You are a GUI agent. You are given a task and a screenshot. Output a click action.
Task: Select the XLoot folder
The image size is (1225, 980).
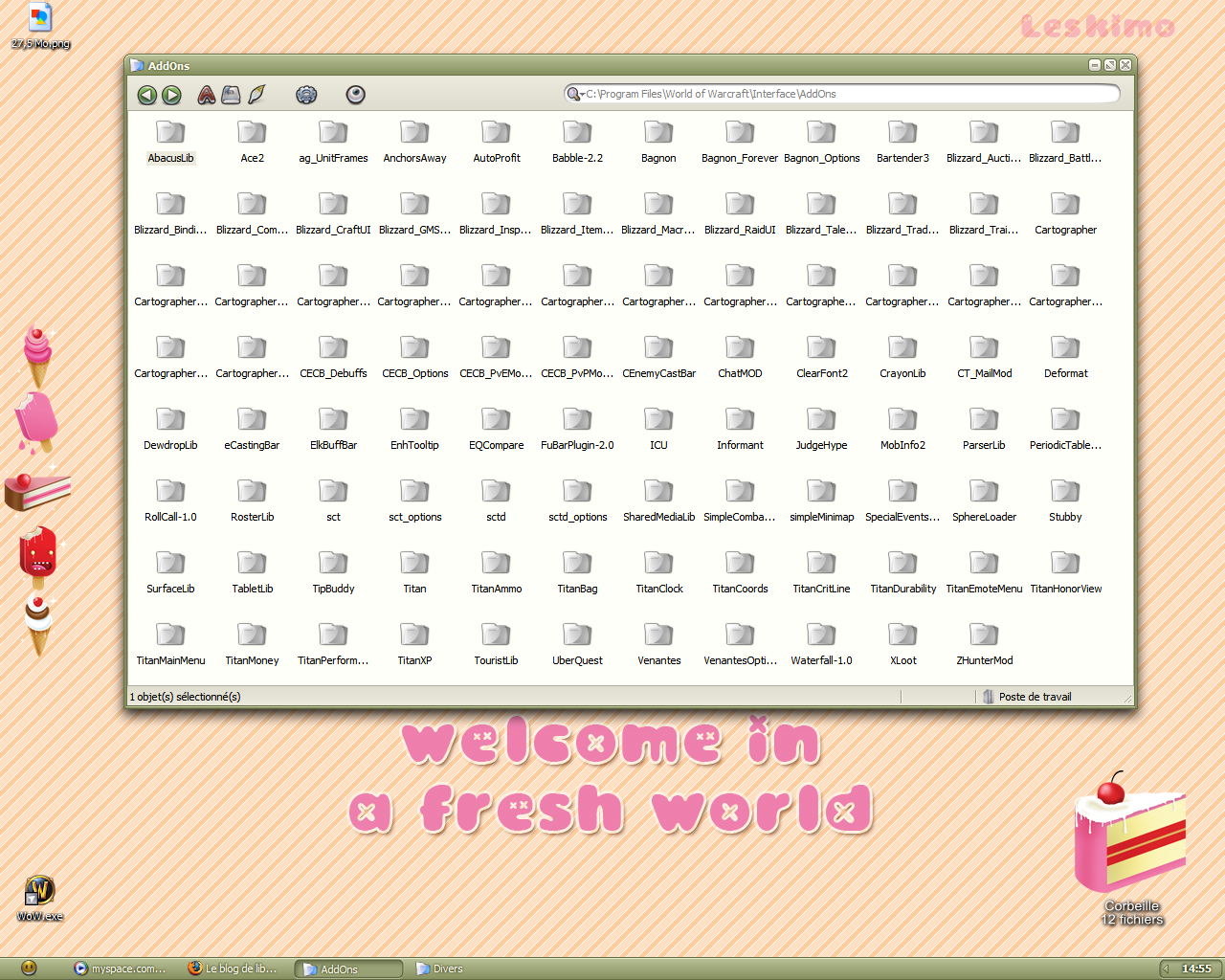(902, 645)
